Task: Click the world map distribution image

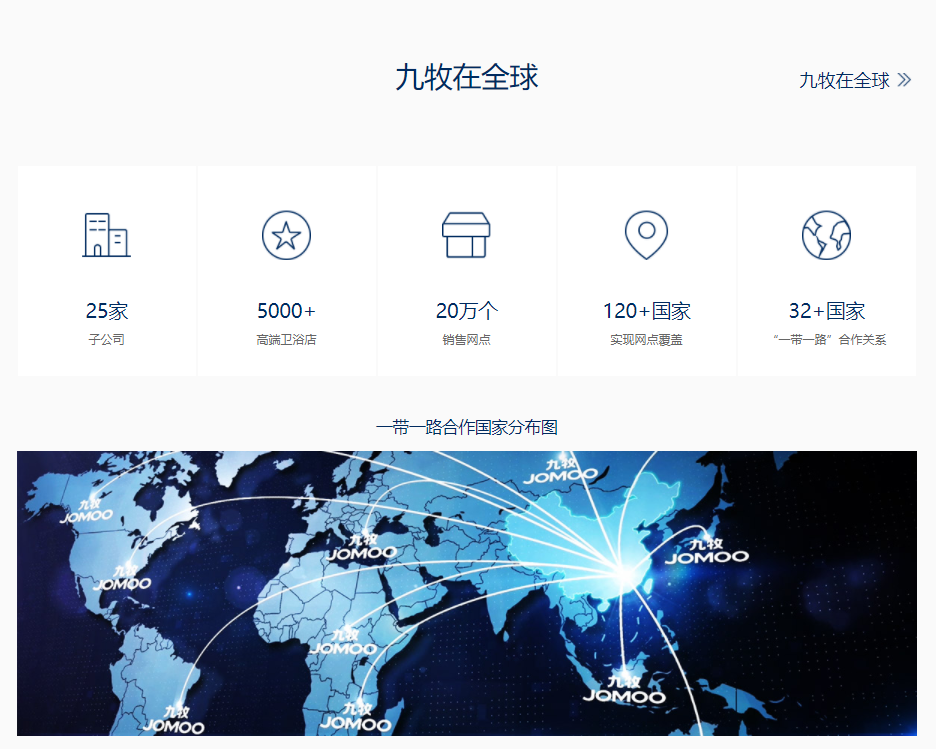Action: [468, 595]
